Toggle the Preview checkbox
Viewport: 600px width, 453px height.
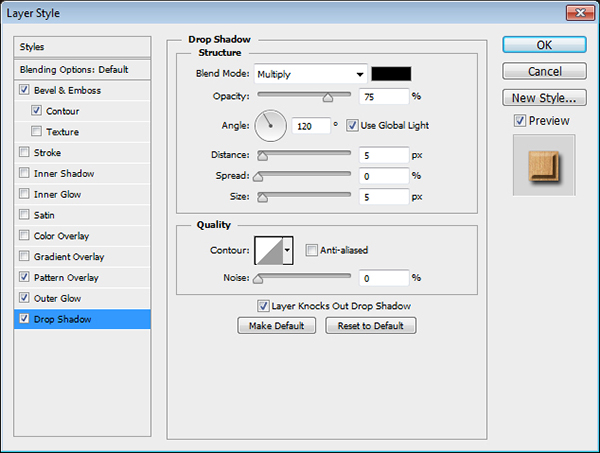click(519, 121)
